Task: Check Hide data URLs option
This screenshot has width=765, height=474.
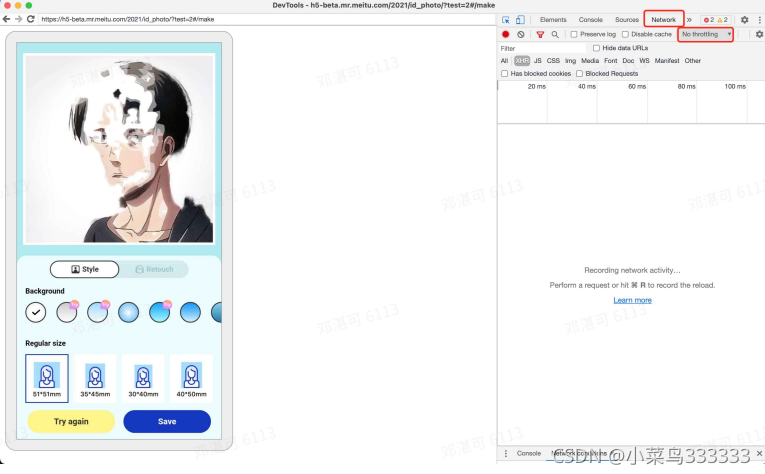Action: coord(596,48)
